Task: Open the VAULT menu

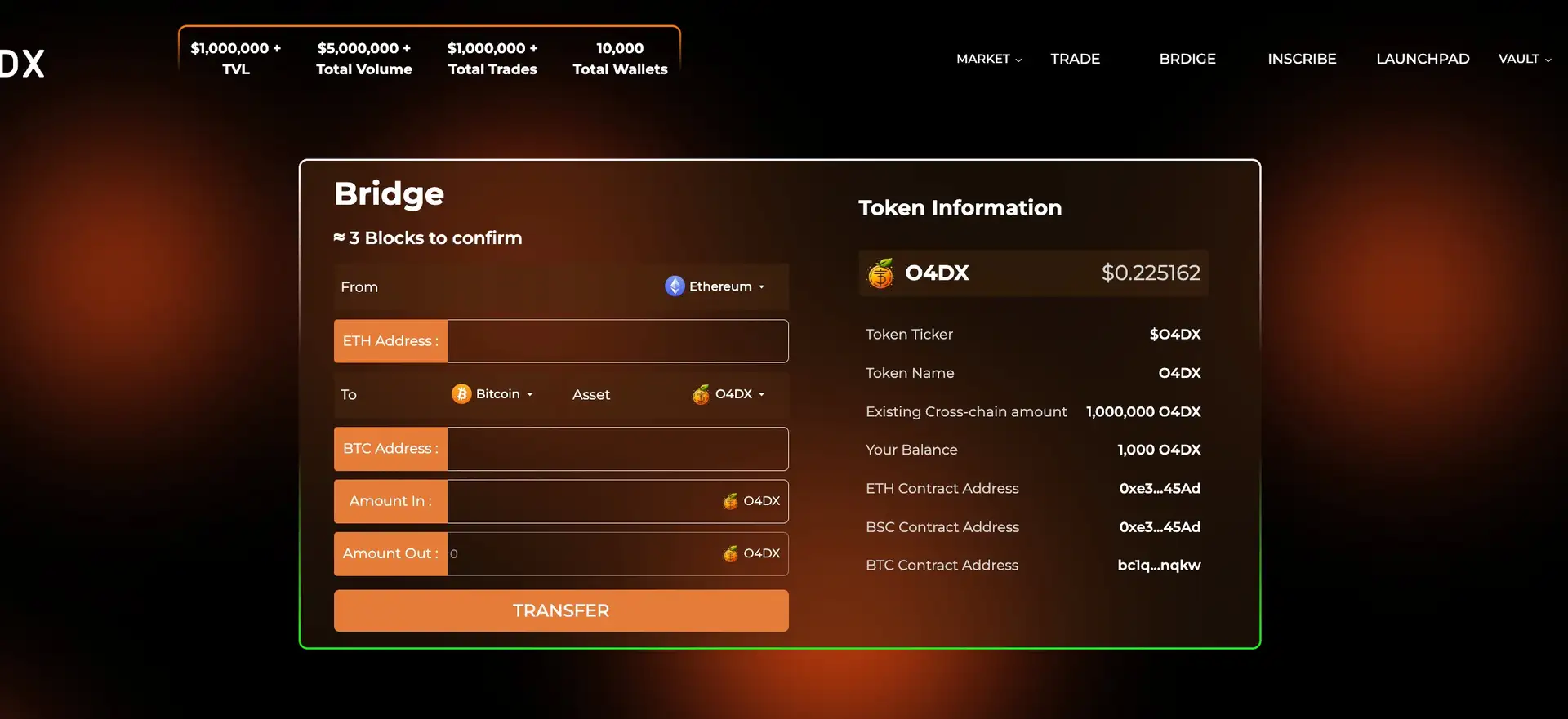Action: [1524, 59]
